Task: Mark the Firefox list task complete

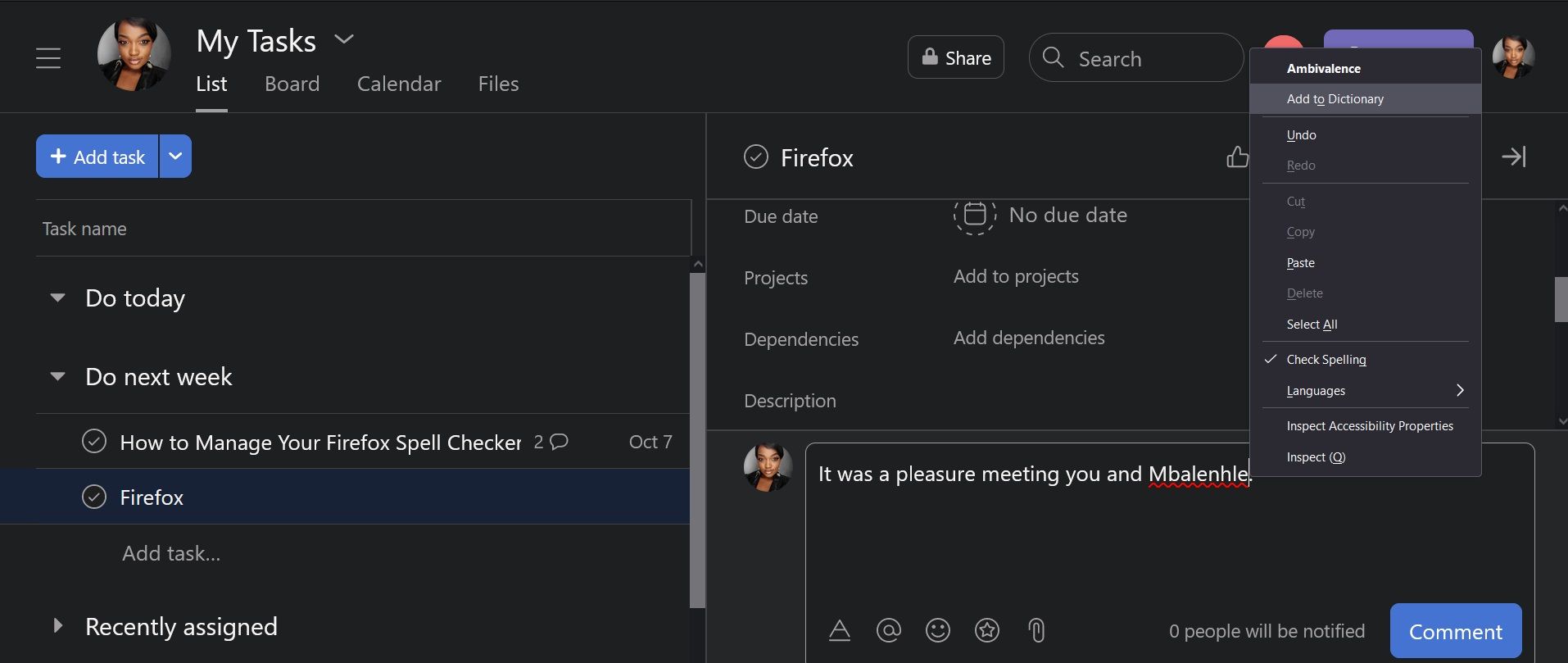Action: point(94,497)
